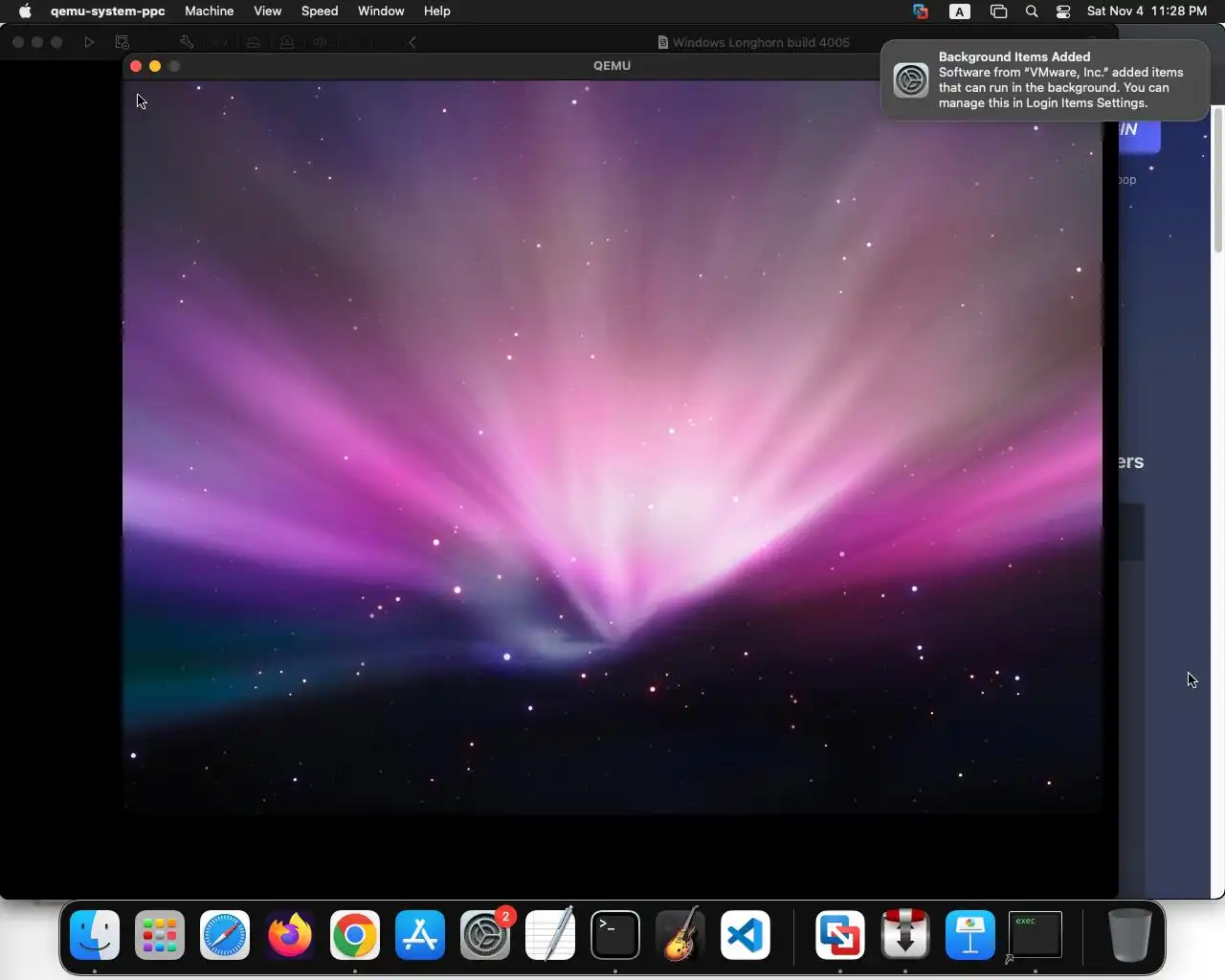Click the scrollbar of the background window
Image resolution: width=1225 pixels, height=980 pixels.
click(x=1218, y=182)
